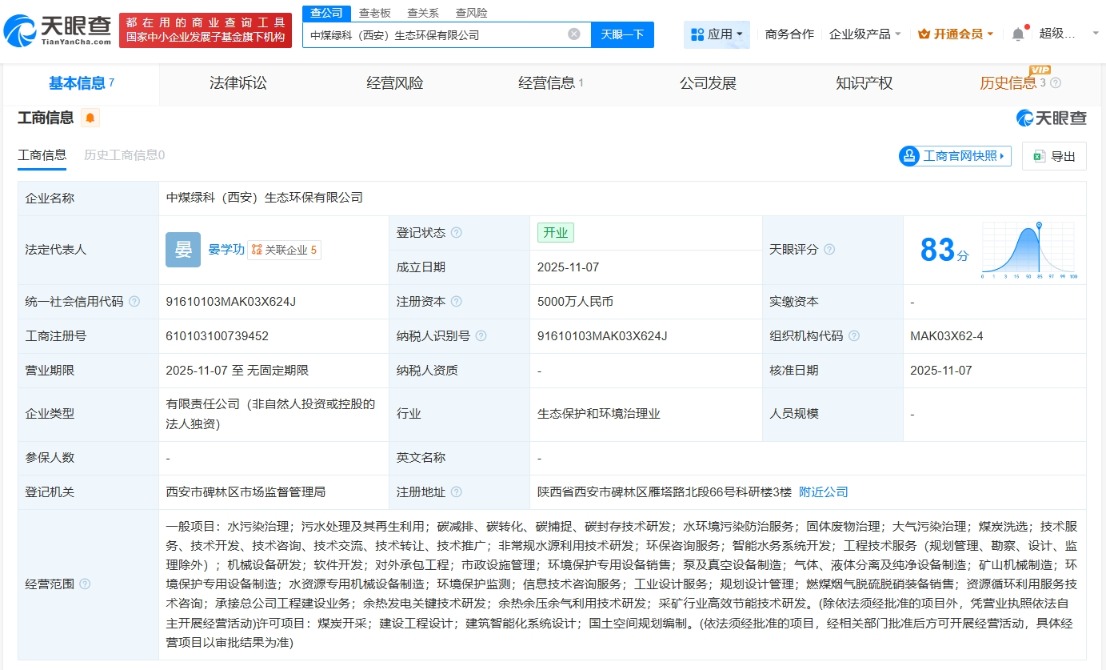Viewport: 1106px width, 670px height.
Task: Expand the 开通会员 dropdown
Action: tap(956, 34)
